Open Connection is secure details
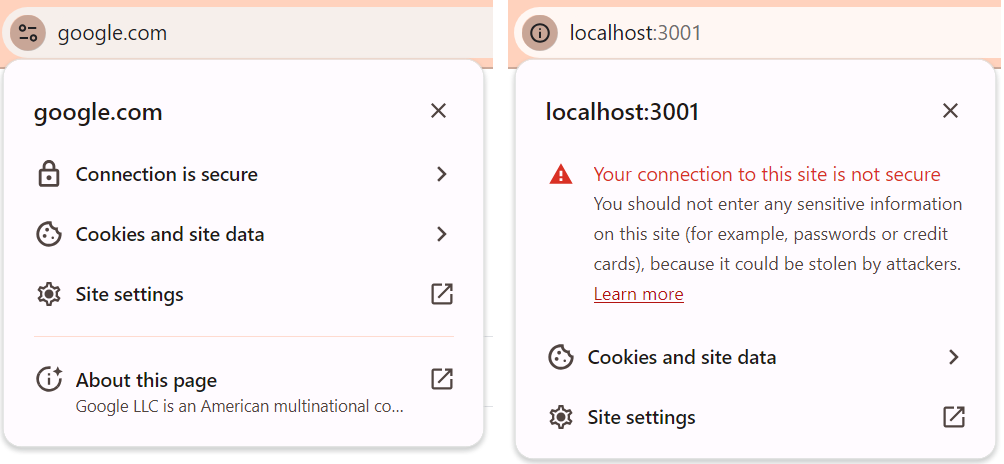 coord(243,174)
